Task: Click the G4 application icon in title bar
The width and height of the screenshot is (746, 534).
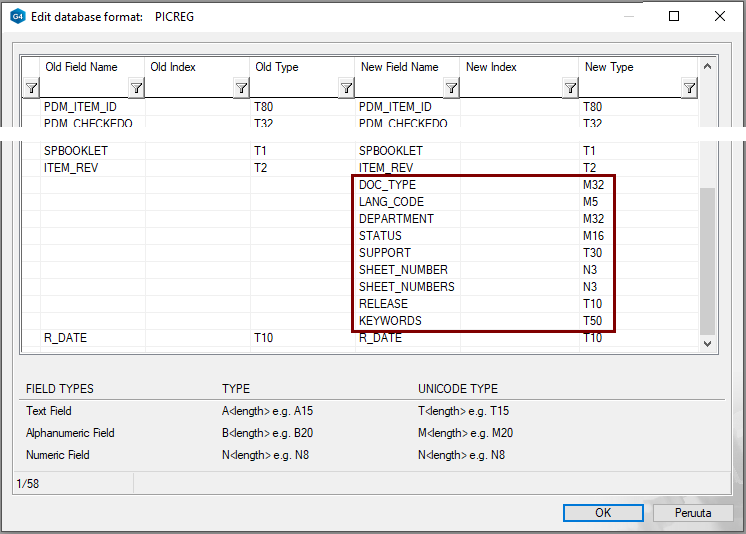Action: click(17, 17)
